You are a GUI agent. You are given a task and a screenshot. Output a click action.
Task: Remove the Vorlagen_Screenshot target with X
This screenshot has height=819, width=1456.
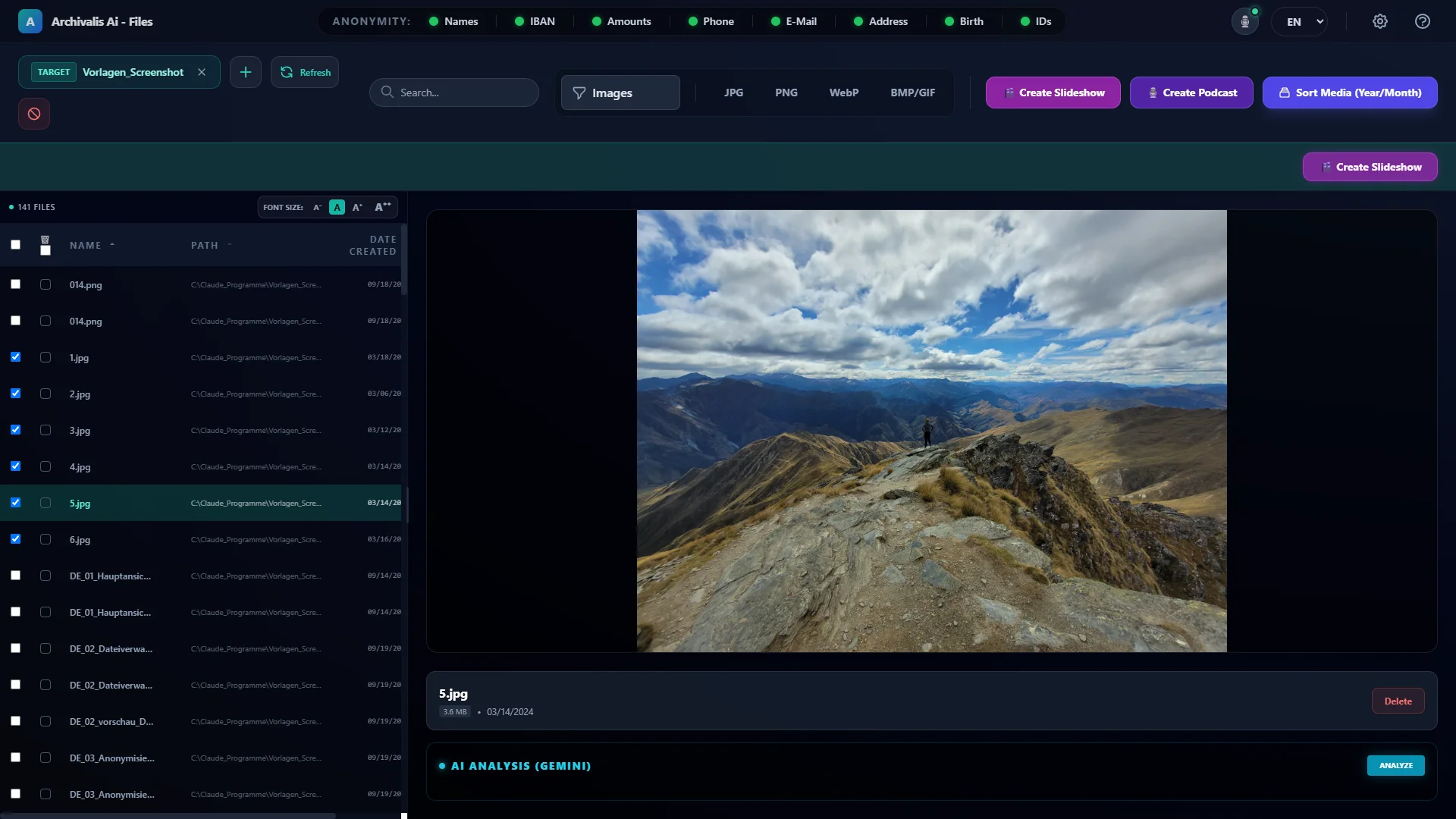click(202, 72)
